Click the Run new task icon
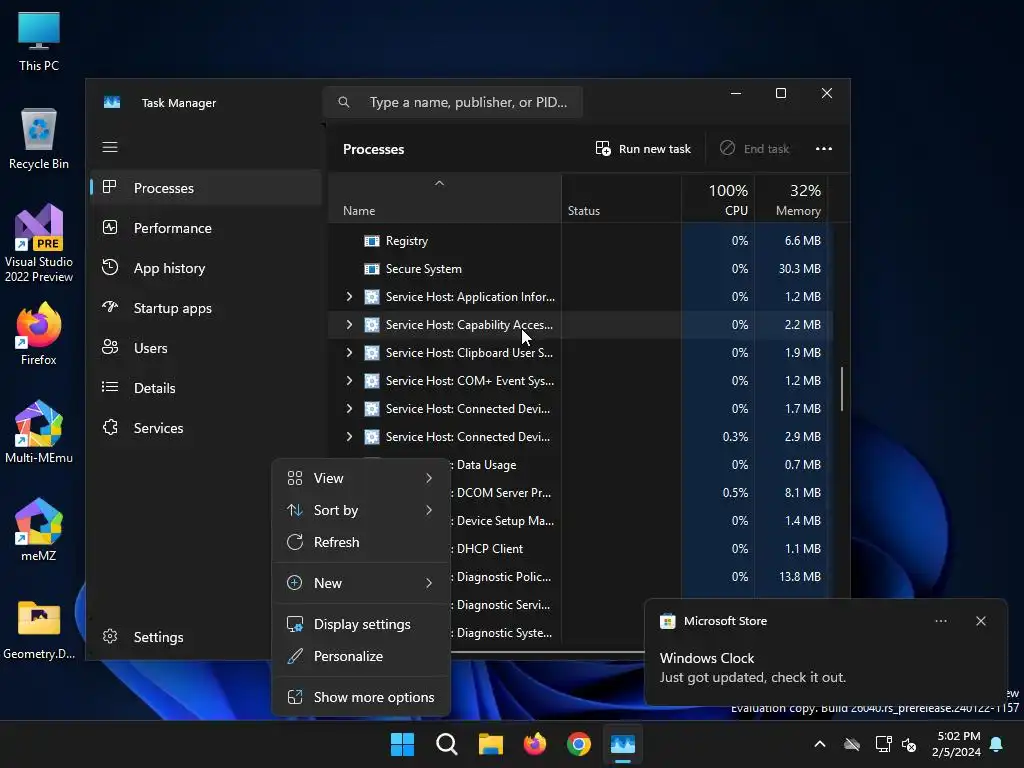This screenshot has width=1024, height=768. (603, 148)
